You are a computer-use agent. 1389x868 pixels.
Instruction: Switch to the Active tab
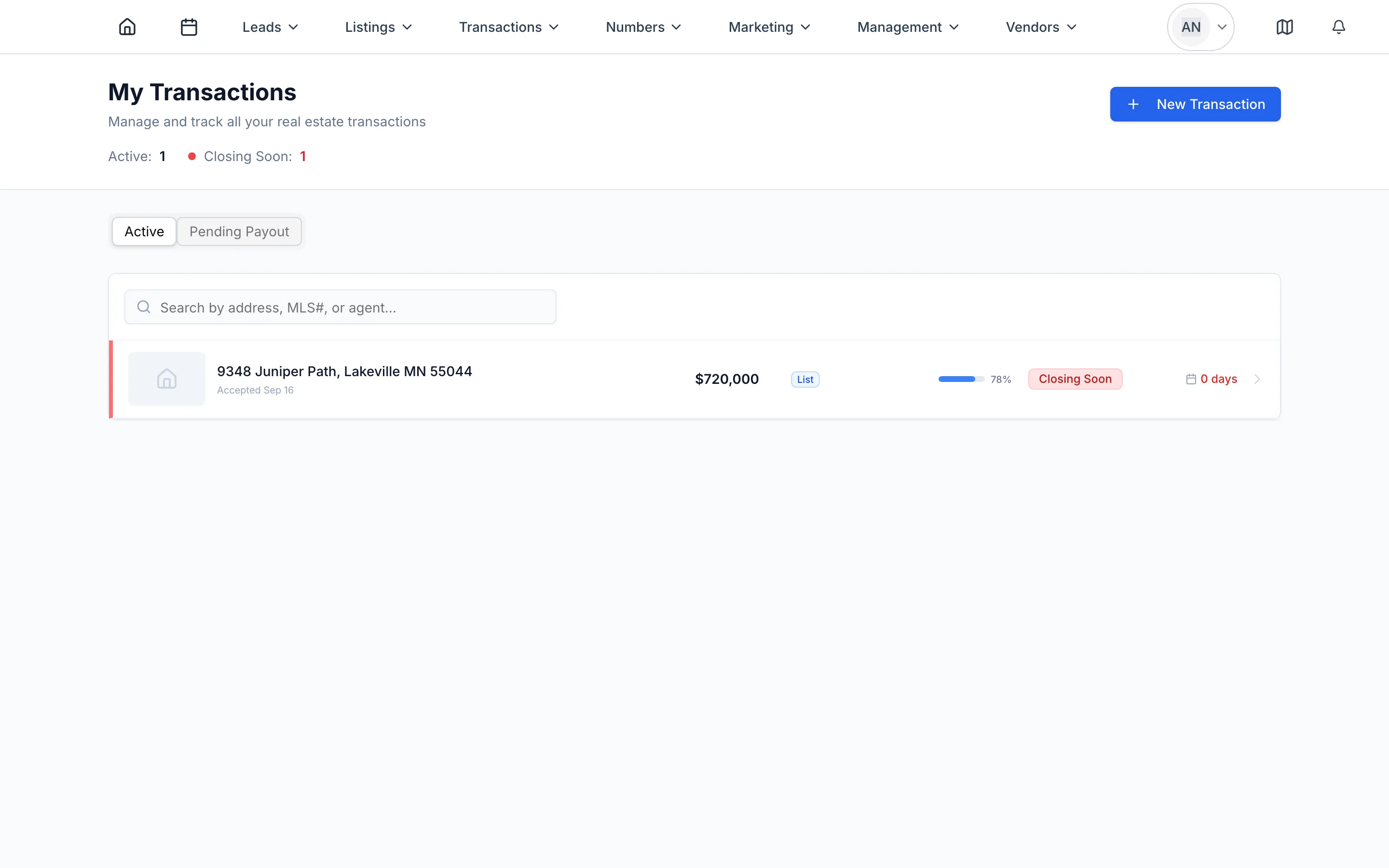144,231
